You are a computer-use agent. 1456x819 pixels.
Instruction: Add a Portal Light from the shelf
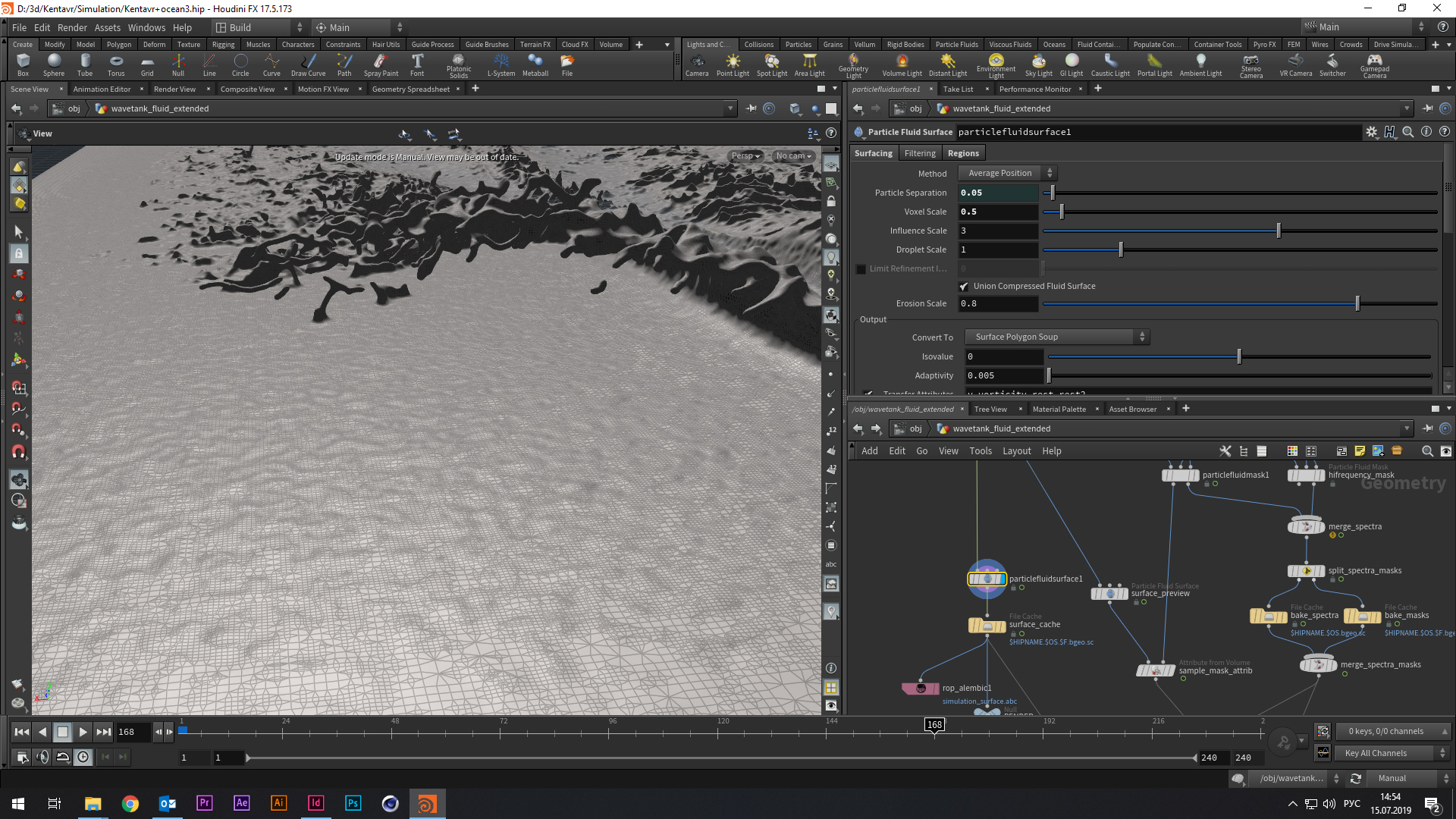(x=1154, y=65)
